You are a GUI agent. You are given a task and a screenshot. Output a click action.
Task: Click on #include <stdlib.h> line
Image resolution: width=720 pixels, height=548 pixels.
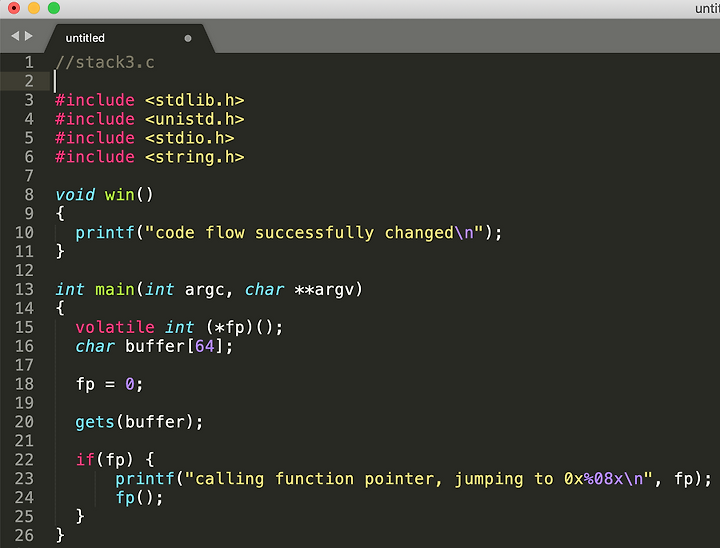pos(150,100)
